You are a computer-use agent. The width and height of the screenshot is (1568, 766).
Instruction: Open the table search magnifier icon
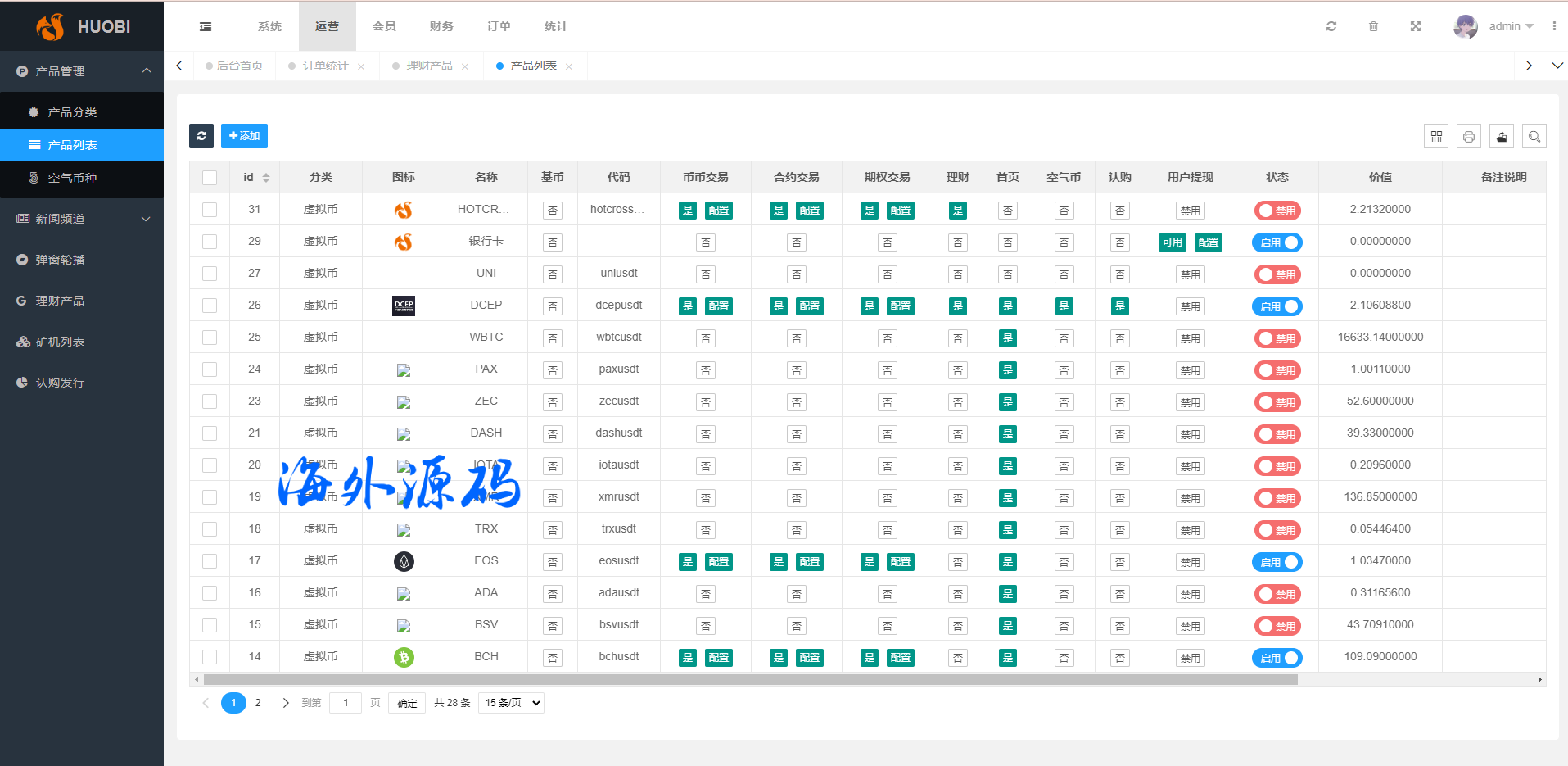[x=1534, y=137]
